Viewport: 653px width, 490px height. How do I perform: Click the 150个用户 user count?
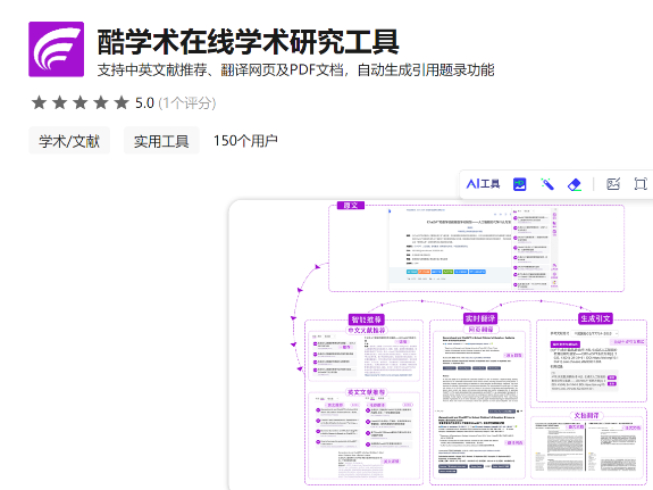[x=245, y=141]
